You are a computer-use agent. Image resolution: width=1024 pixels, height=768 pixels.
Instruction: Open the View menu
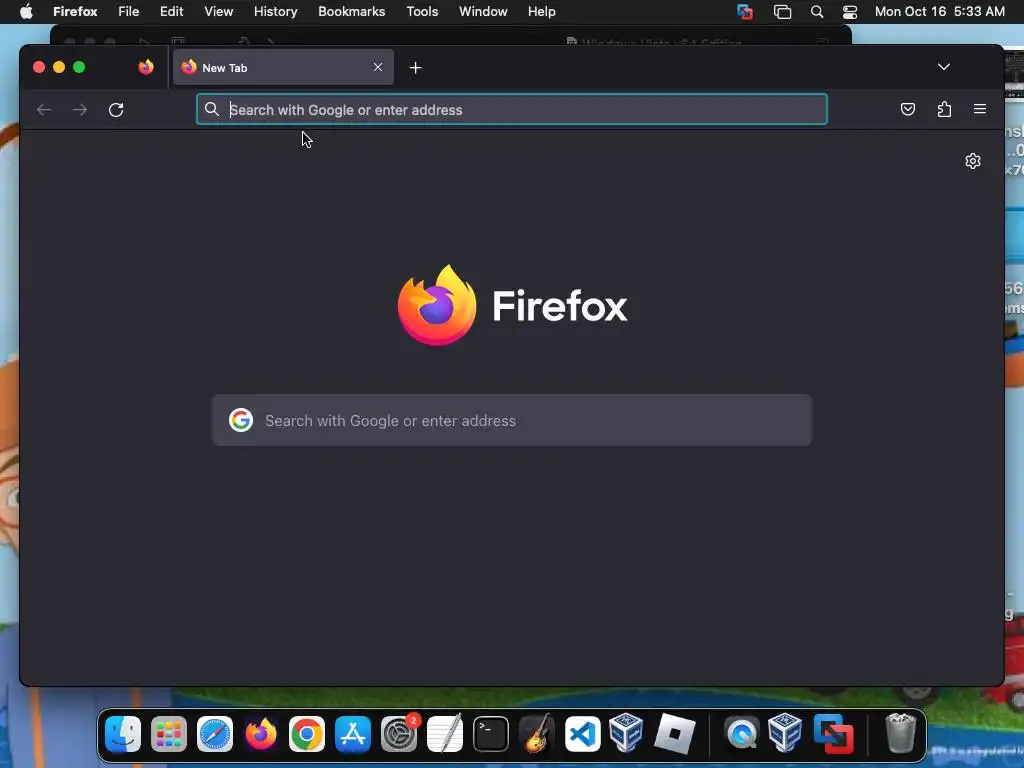click(219, 12)
